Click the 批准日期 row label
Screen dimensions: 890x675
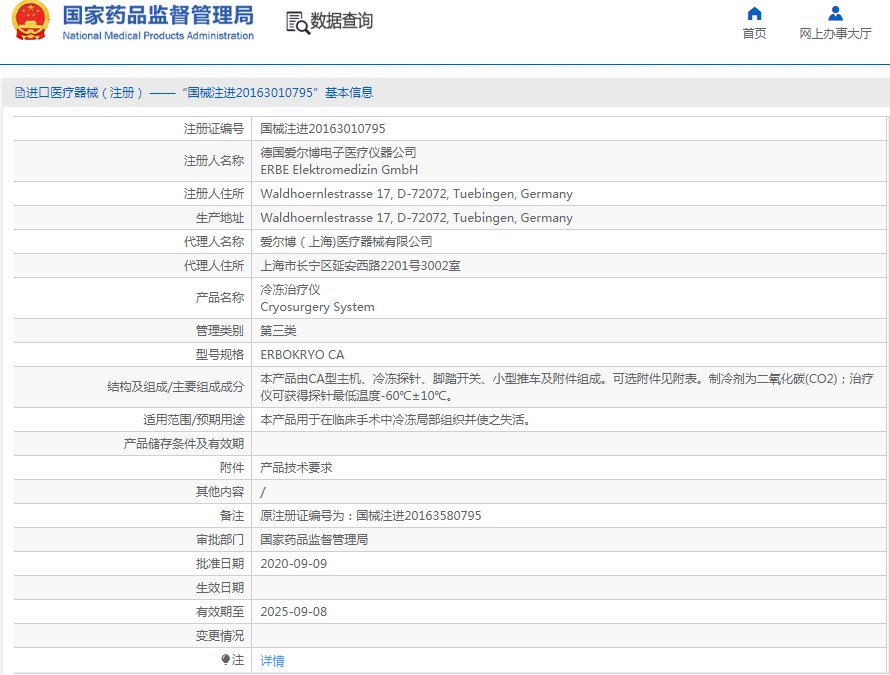220,564
